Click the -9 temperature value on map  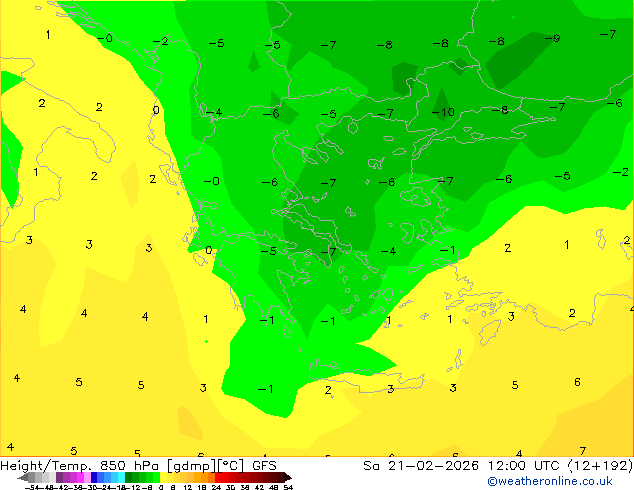point(552,38)
